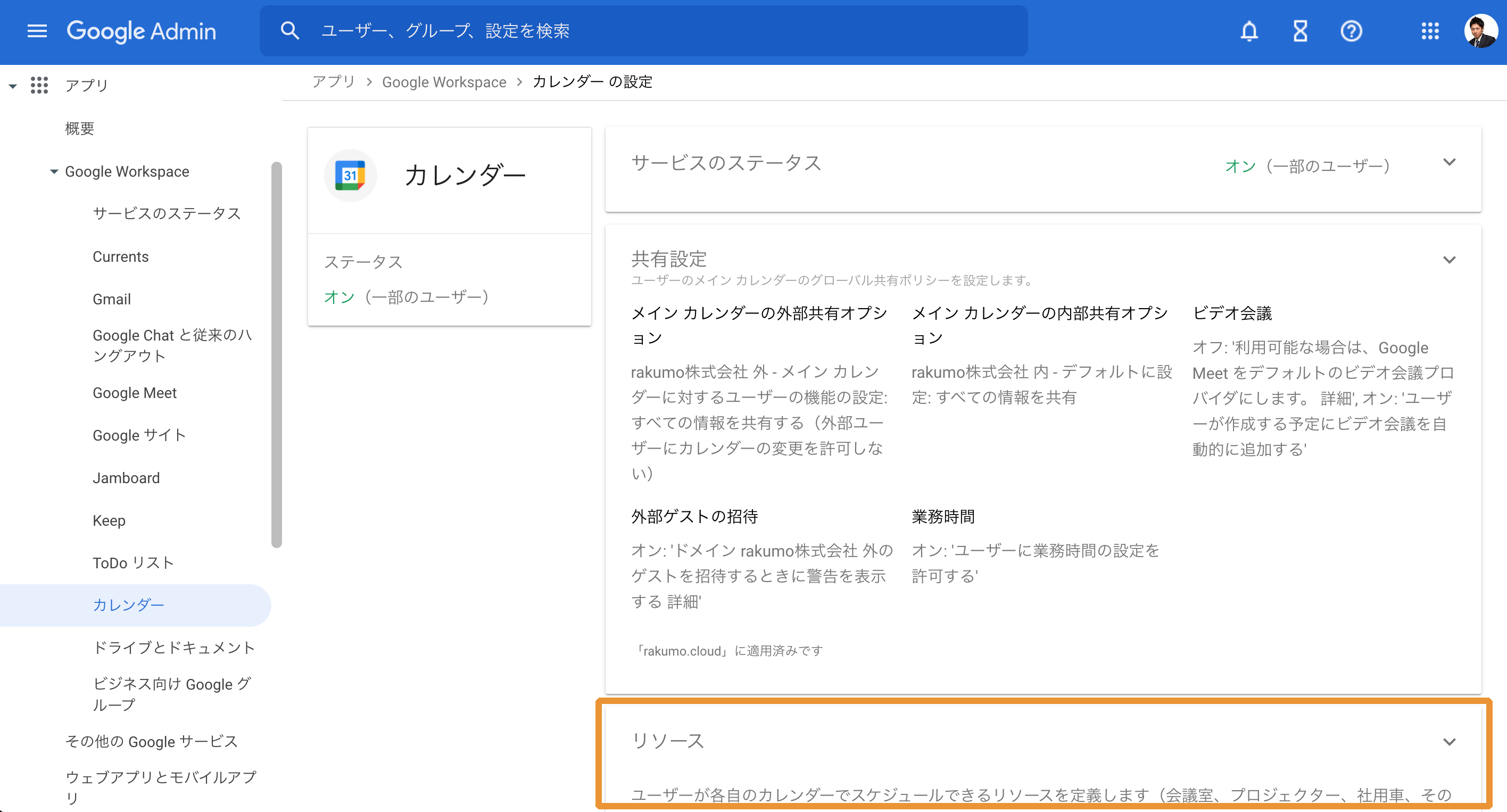This screenshot has height=812, width=1507.
Task: Open サービスのステータス in sidebar
Action: coord(167,213)
